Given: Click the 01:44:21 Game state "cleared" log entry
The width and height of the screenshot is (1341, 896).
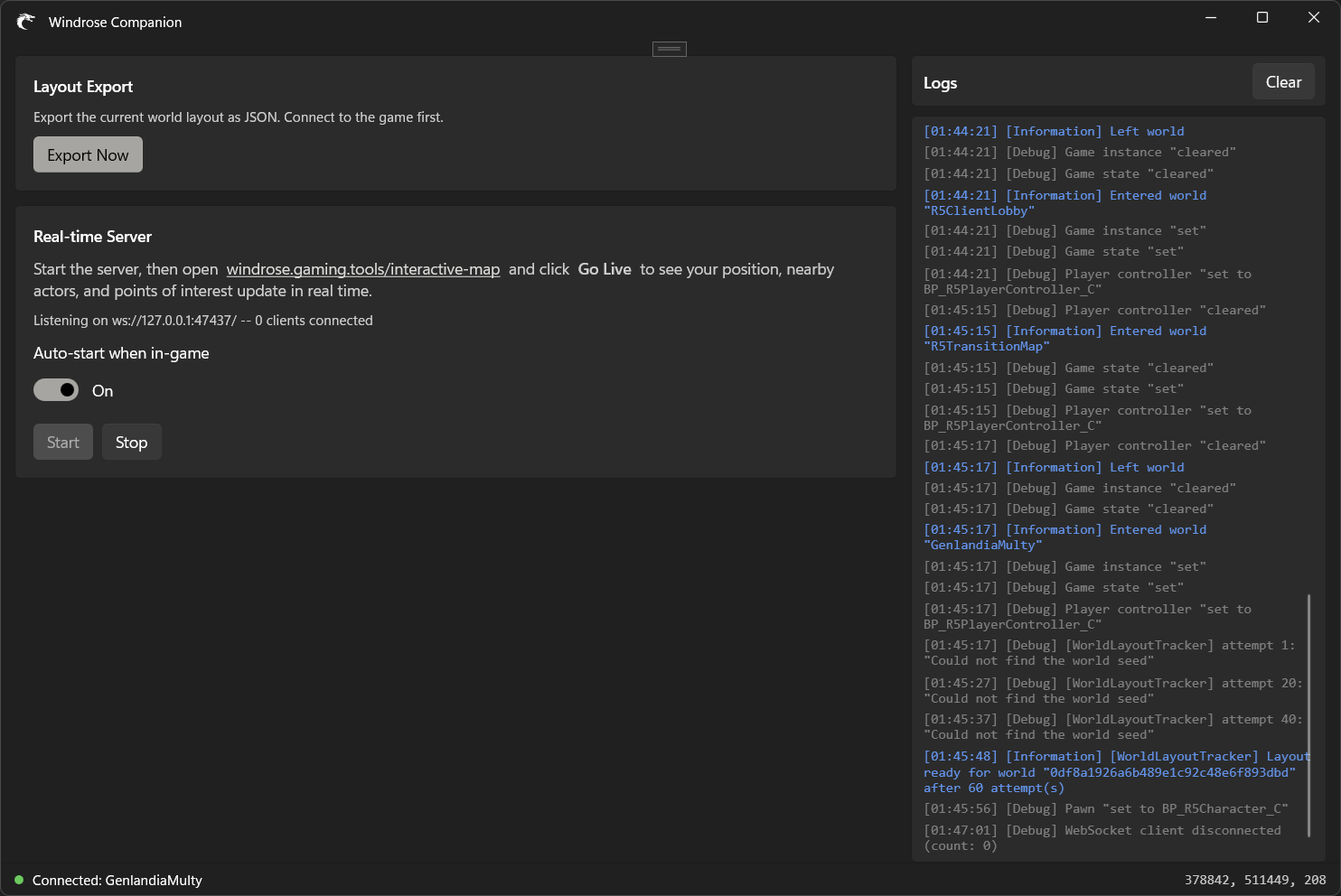Looking at the screenshot, I should click(1068, 173).
